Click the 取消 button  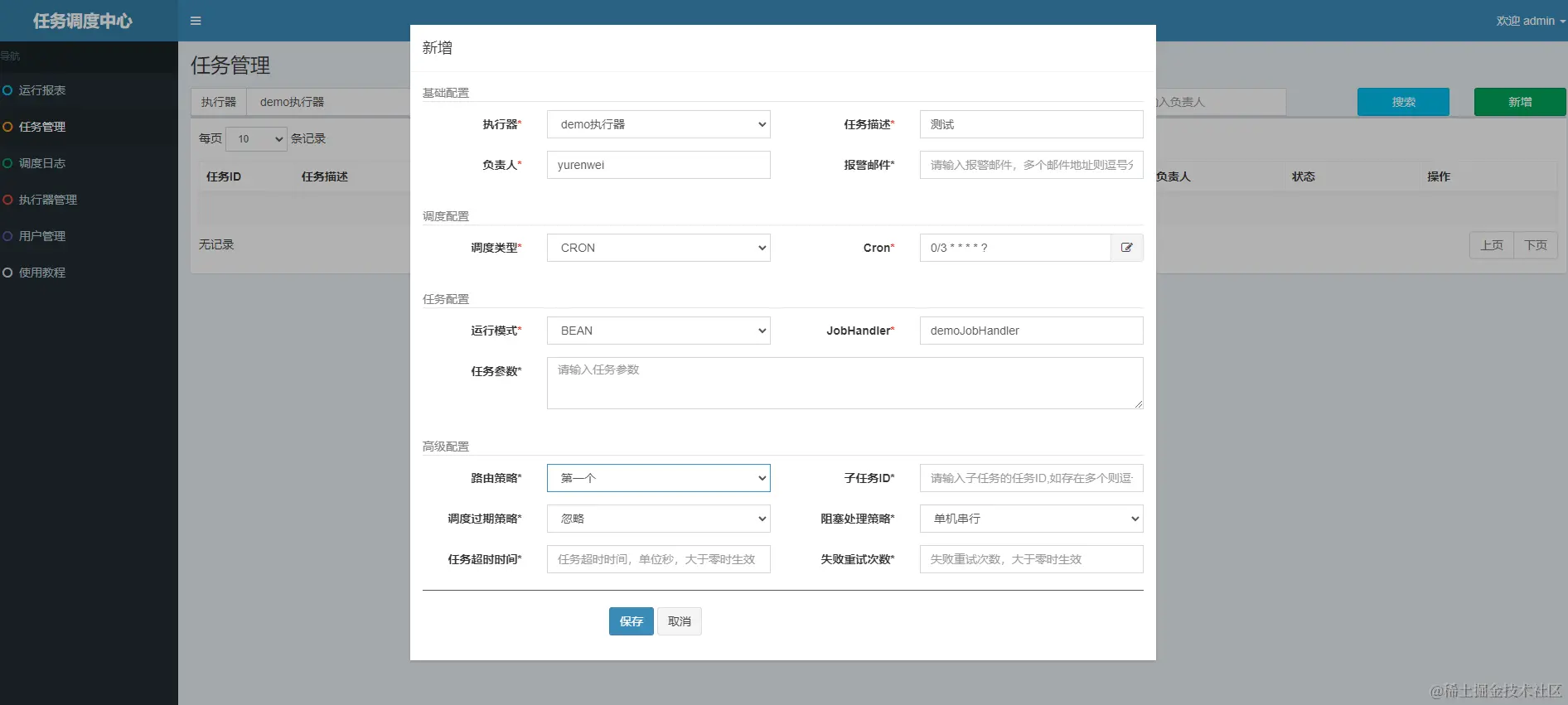680,621
